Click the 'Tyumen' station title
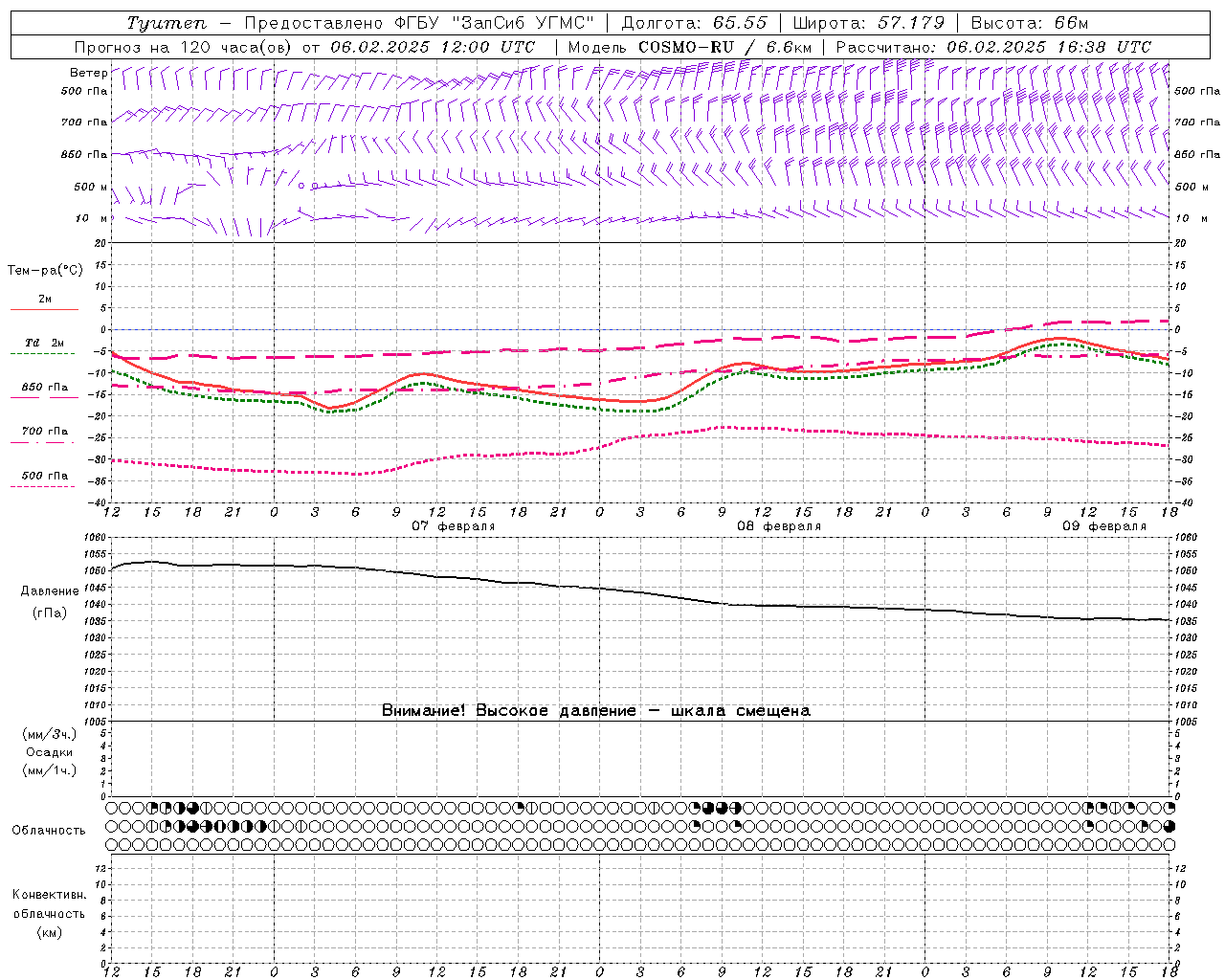Image resolution: width=1225 pixels, height=980 pixels. pos(167,23)
